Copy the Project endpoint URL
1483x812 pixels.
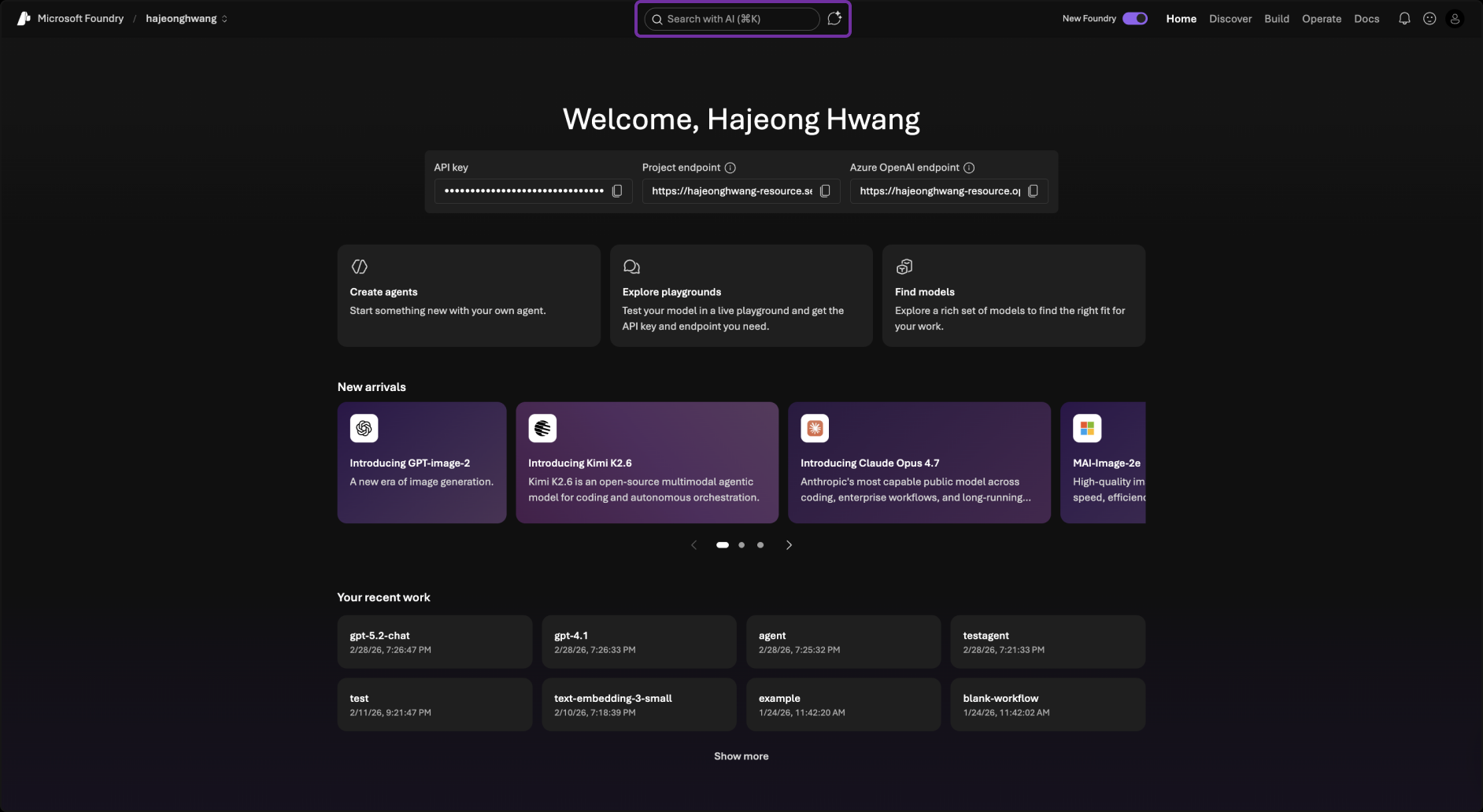pos(825,191)
